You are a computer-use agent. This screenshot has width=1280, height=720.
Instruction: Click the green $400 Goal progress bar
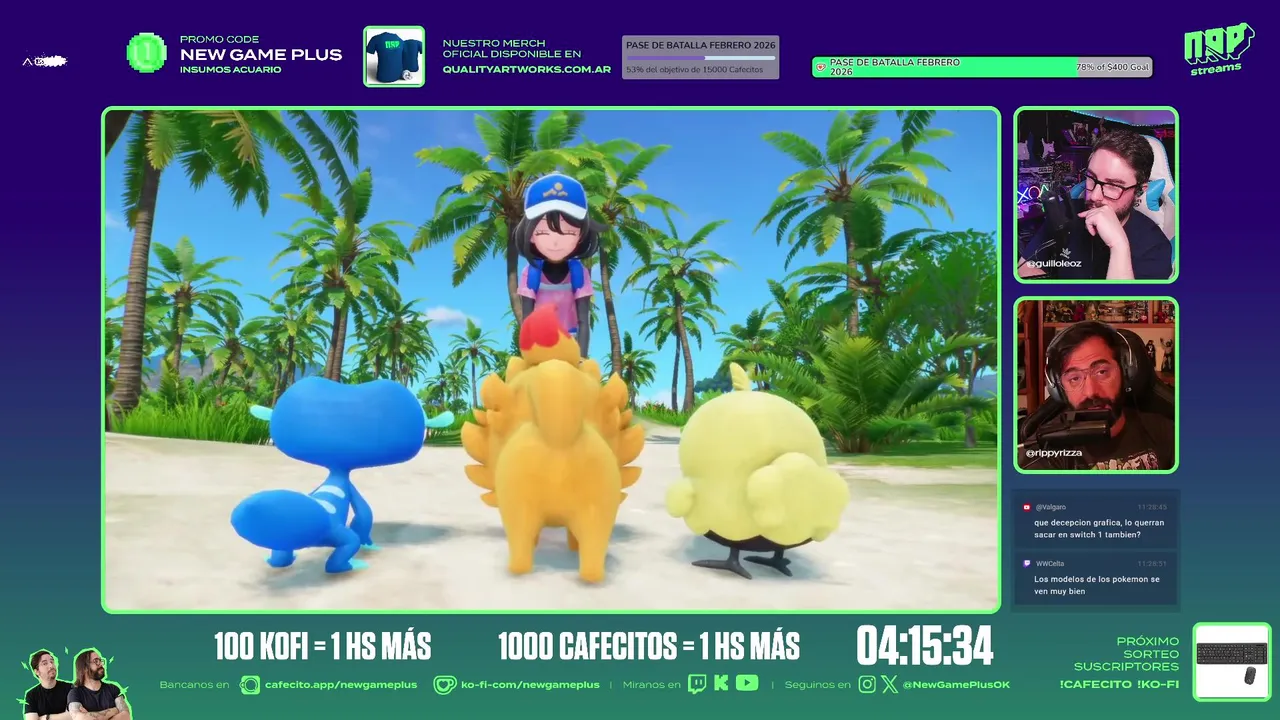click(x=982, y=67)
